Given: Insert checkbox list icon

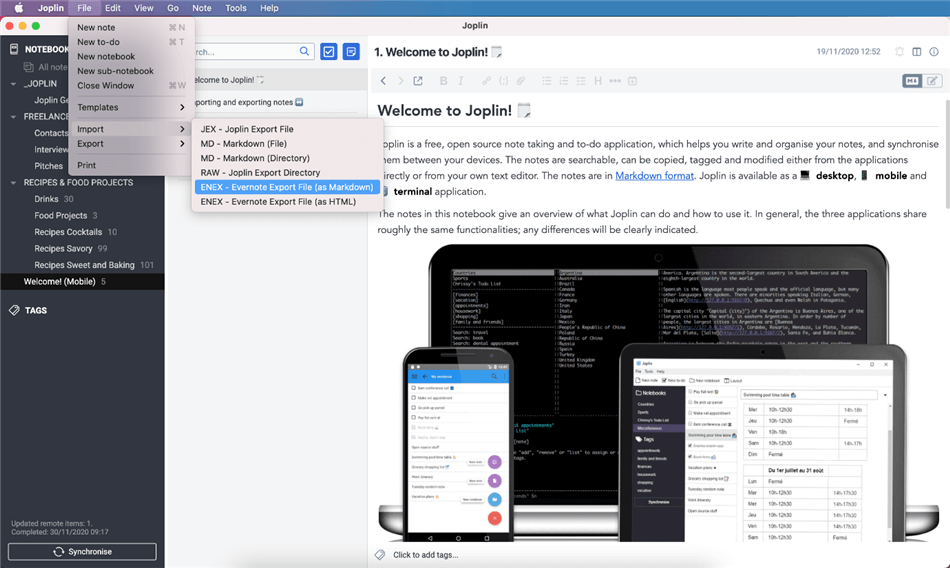Looking at the screenshot, I should [x=581, y=81].
